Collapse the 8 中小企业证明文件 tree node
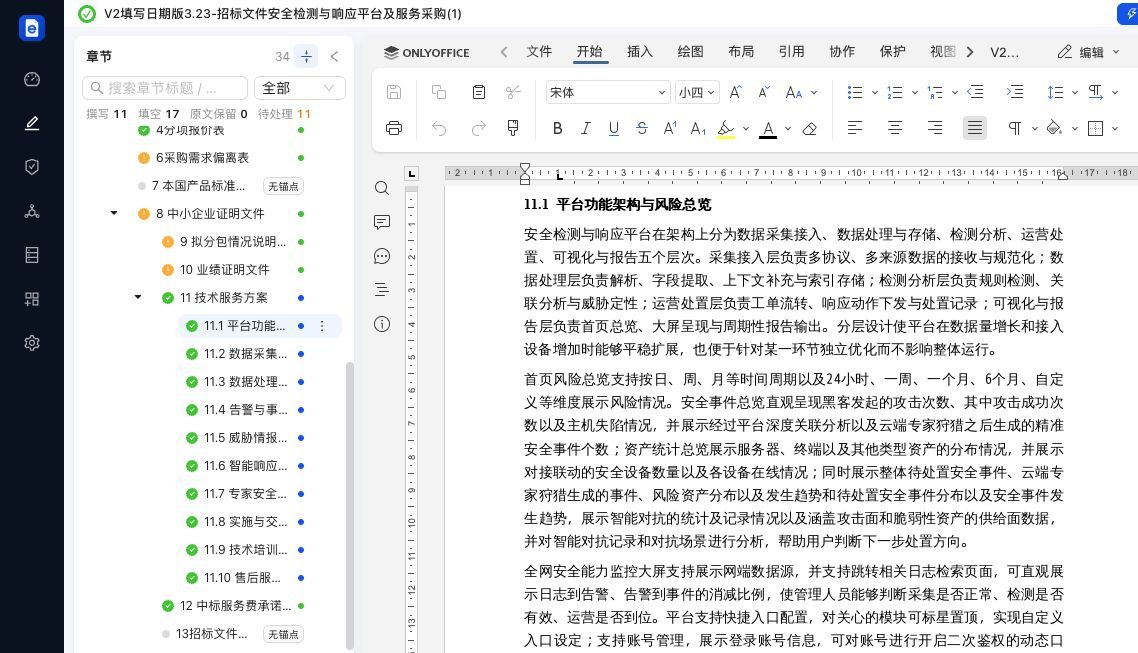This screenshot has width=1138, height=653. tap(114, 213)
